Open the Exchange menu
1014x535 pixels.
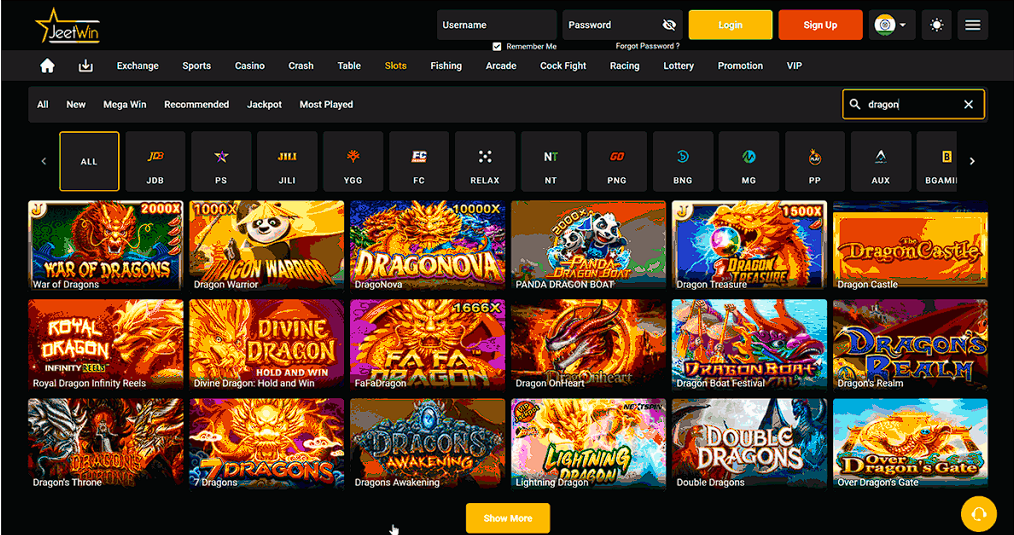pos(138,66)
